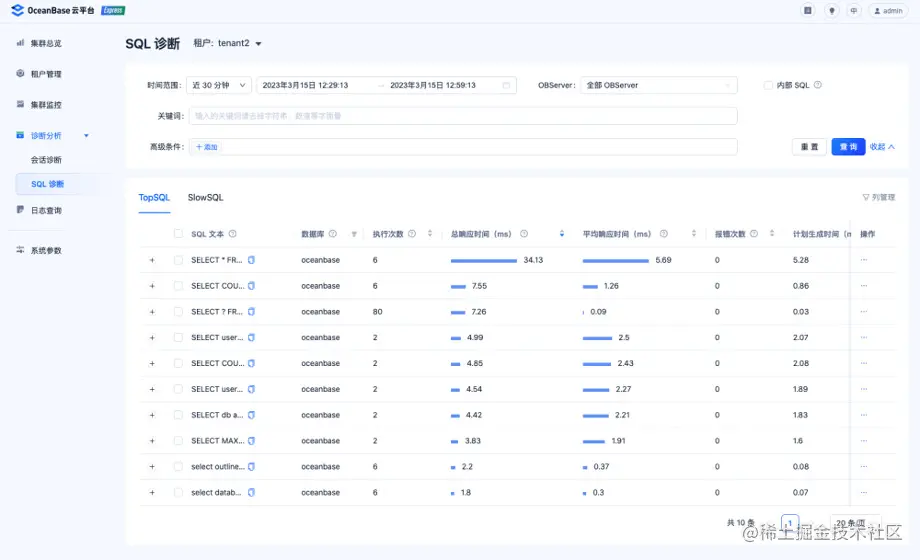Click the 重置 reset button

tap(809, 147)
